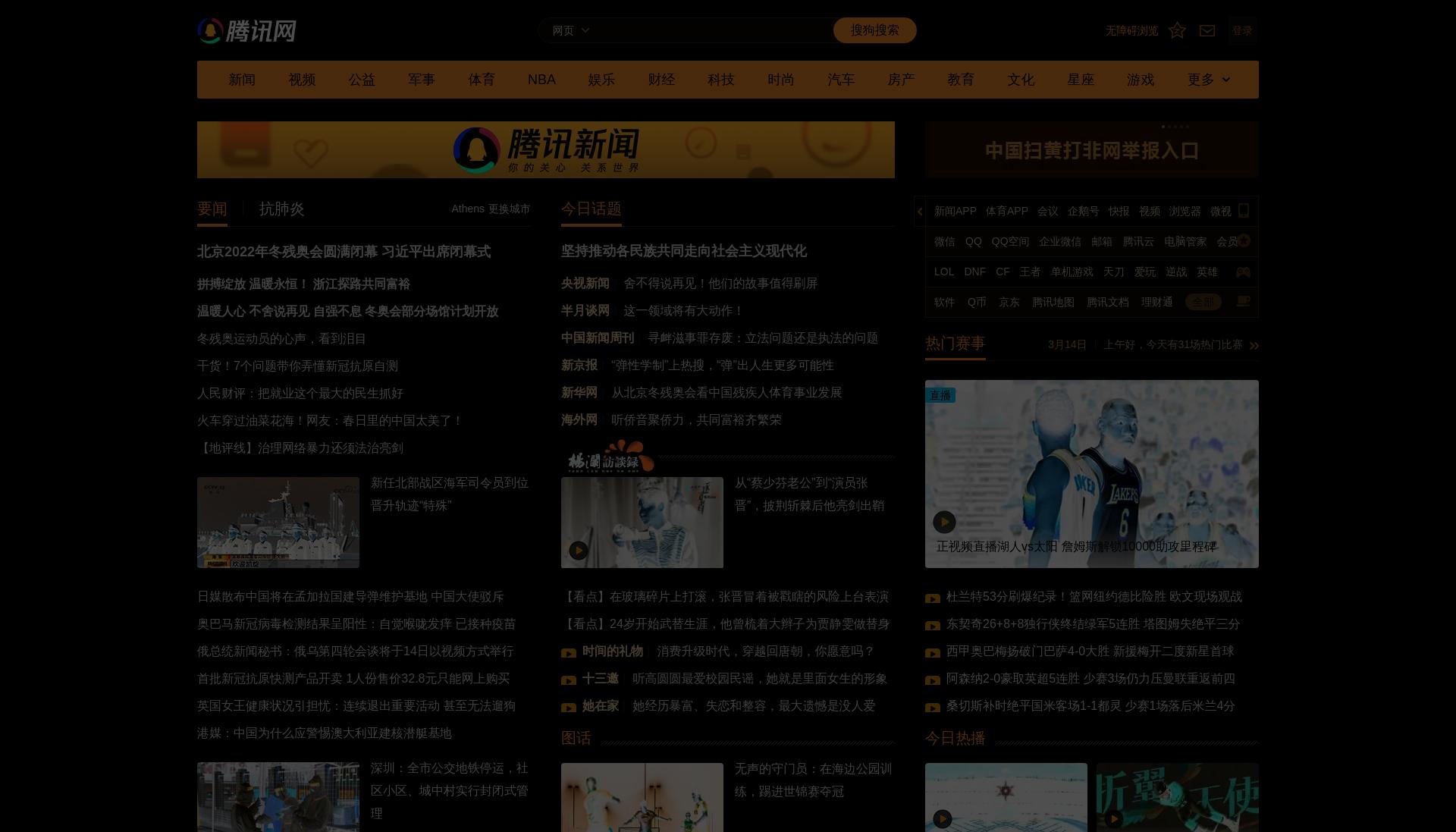Open the navy commander news thumbnail
This screenshot has width=1456, height=832.
(x=278, y=523)
